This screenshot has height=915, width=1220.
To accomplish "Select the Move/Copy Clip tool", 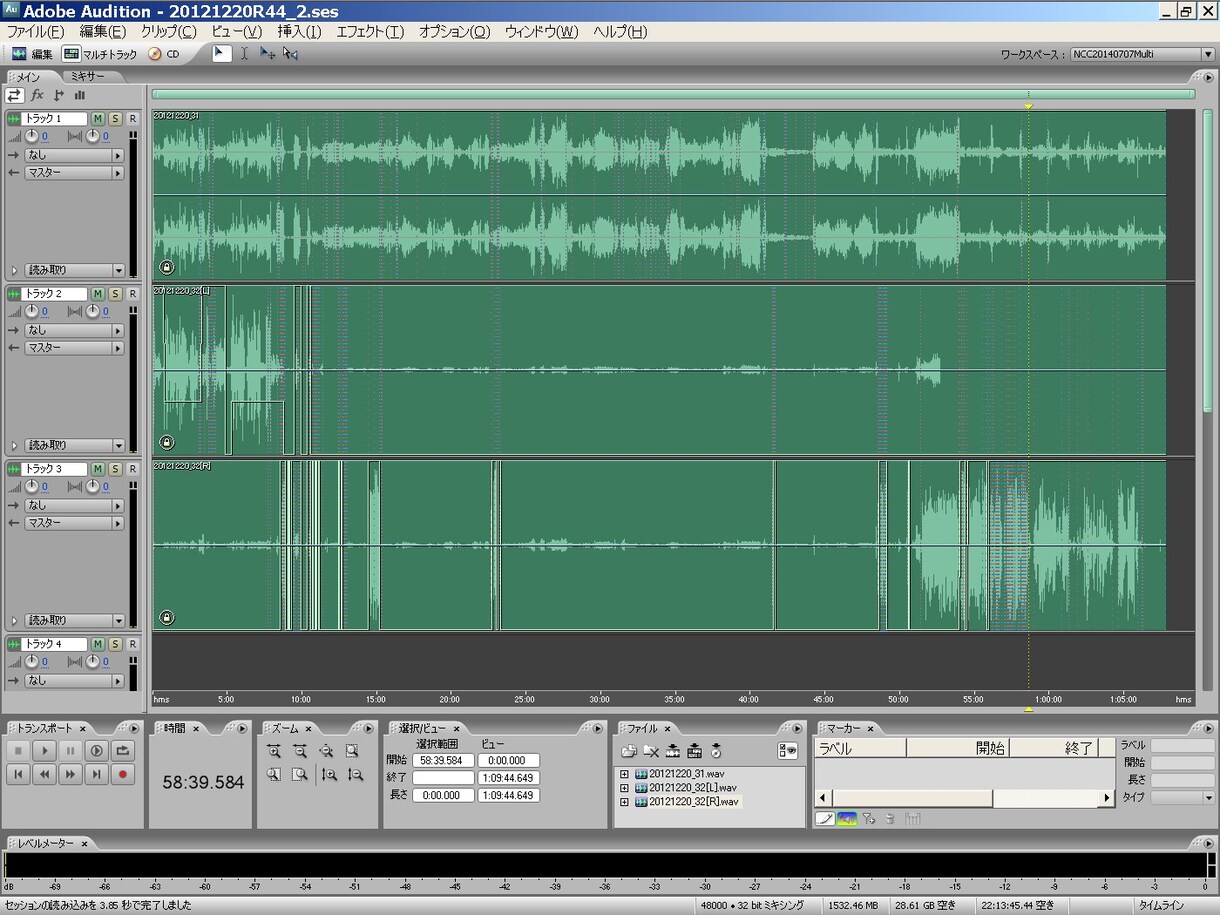I will (x=267, y=54).
